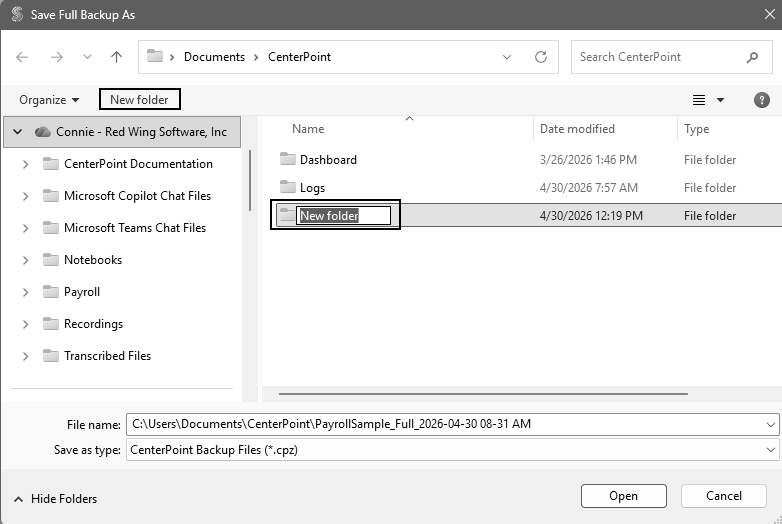Click the Dashboard folder icon
The image size is (782, 524).
coord(288,159)
